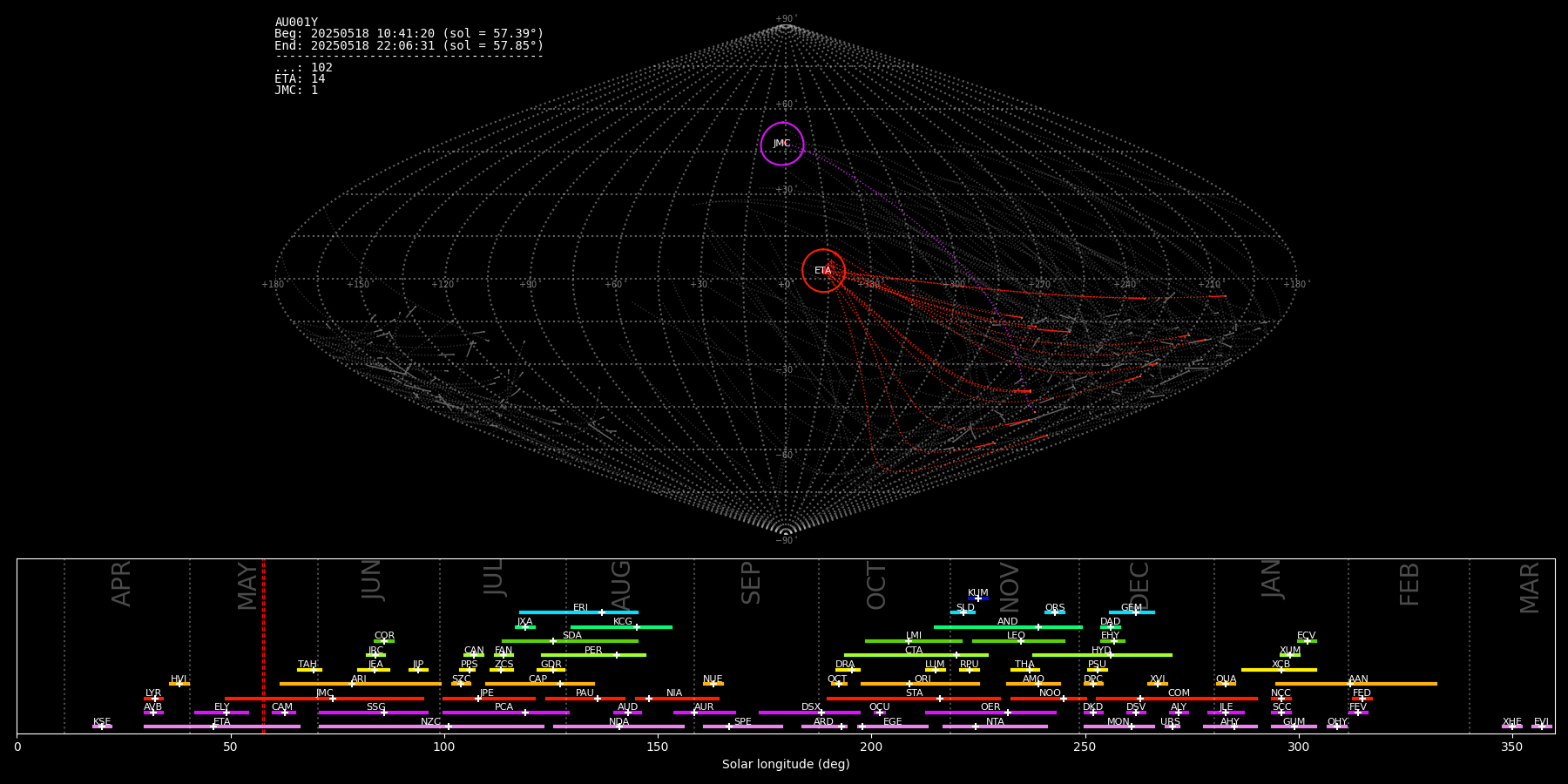
Task: Click the NIA shower label
Action: 674,693
